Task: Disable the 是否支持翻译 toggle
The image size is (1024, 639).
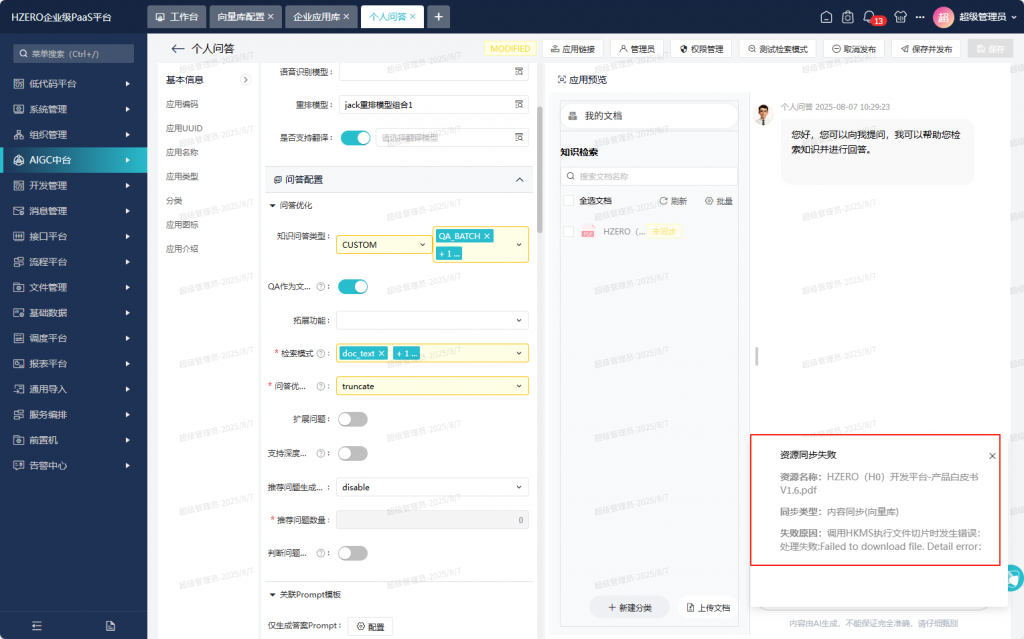Action: 355,138
